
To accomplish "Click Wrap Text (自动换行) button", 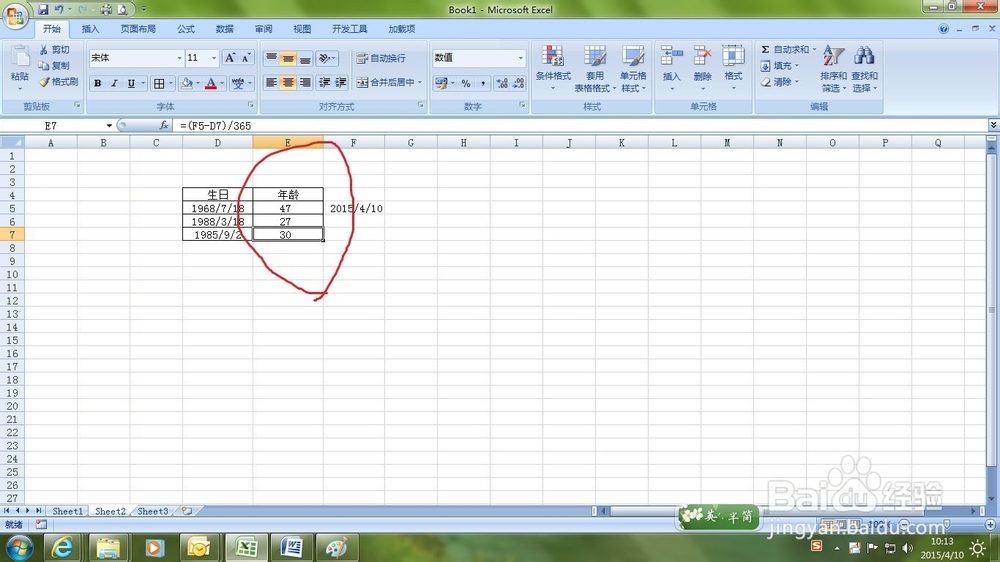I will (x=381, y=58).
